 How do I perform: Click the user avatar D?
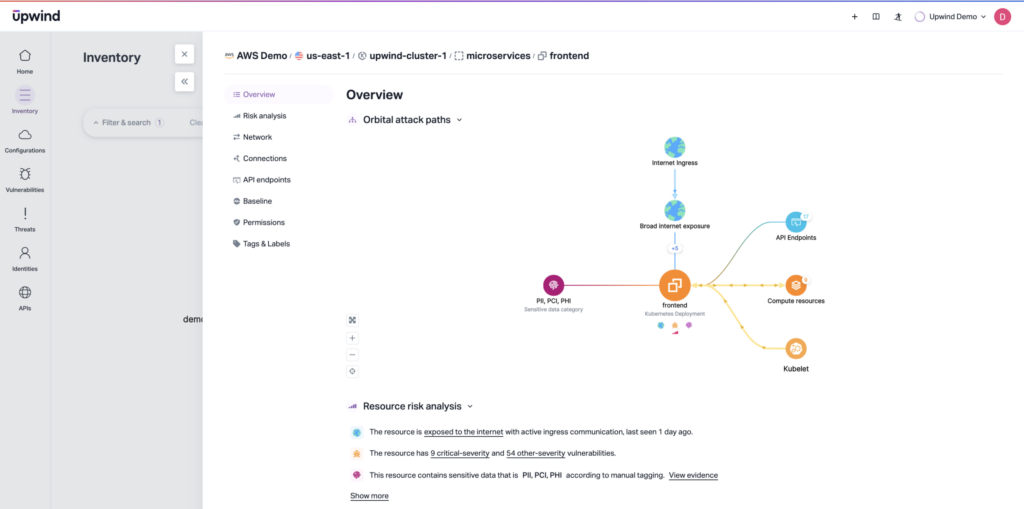(x=1002, y=17)
